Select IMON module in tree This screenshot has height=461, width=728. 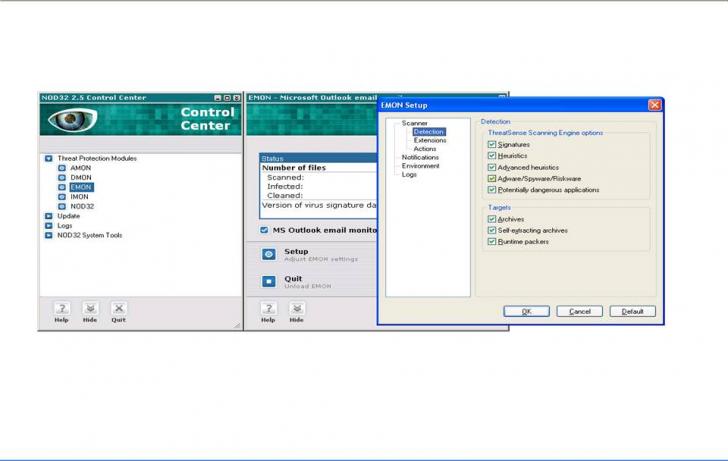(x=79, y=197)
